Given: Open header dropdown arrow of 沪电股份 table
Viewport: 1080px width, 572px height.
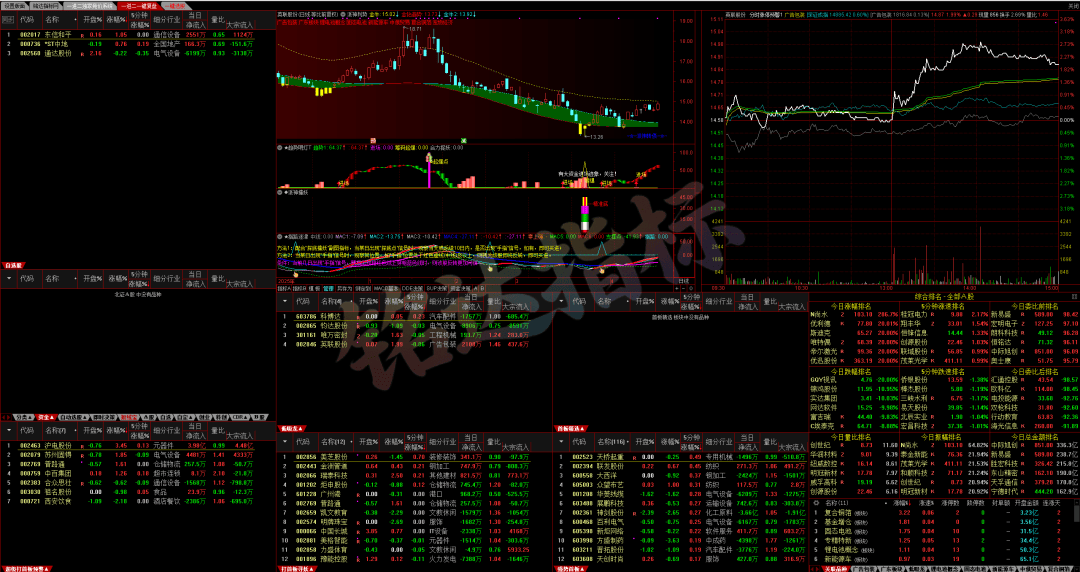Looking at the screenshot, I should (x=8, y=430).
